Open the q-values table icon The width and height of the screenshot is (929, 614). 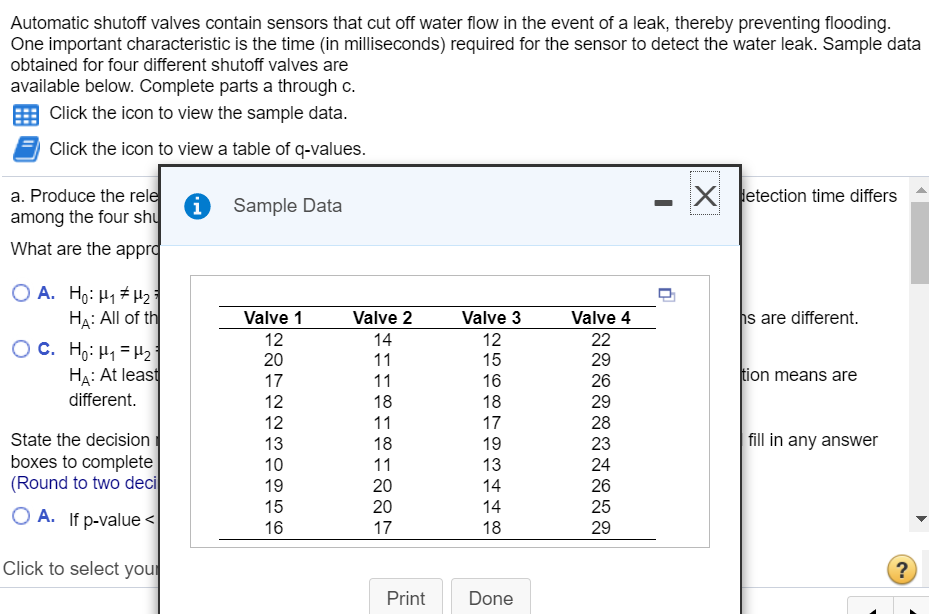pyautogui.click(x=23, y=149)
